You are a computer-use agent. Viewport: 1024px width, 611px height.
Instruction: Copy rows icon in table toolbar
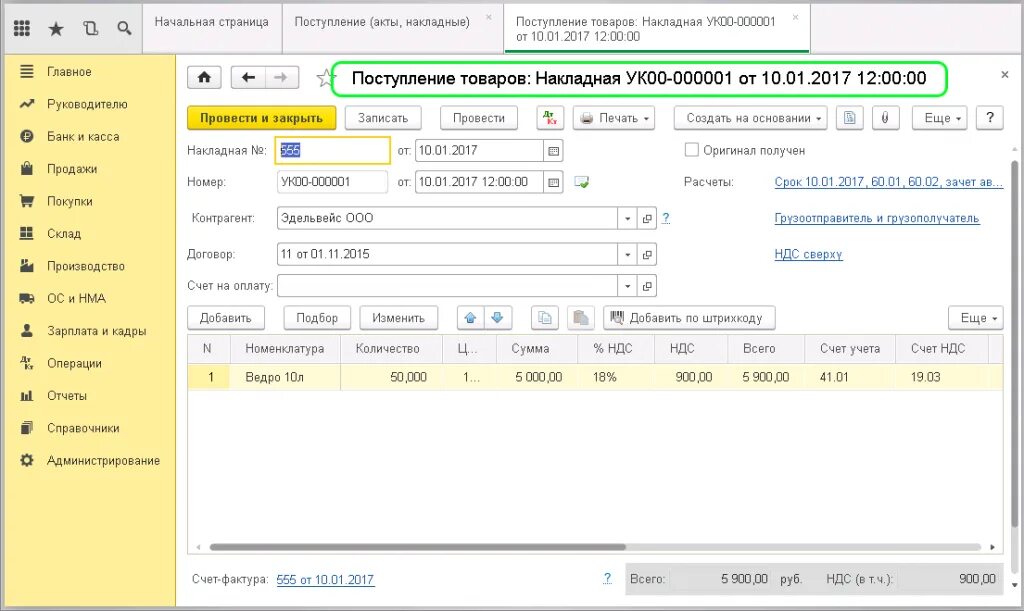pos(545,318)
